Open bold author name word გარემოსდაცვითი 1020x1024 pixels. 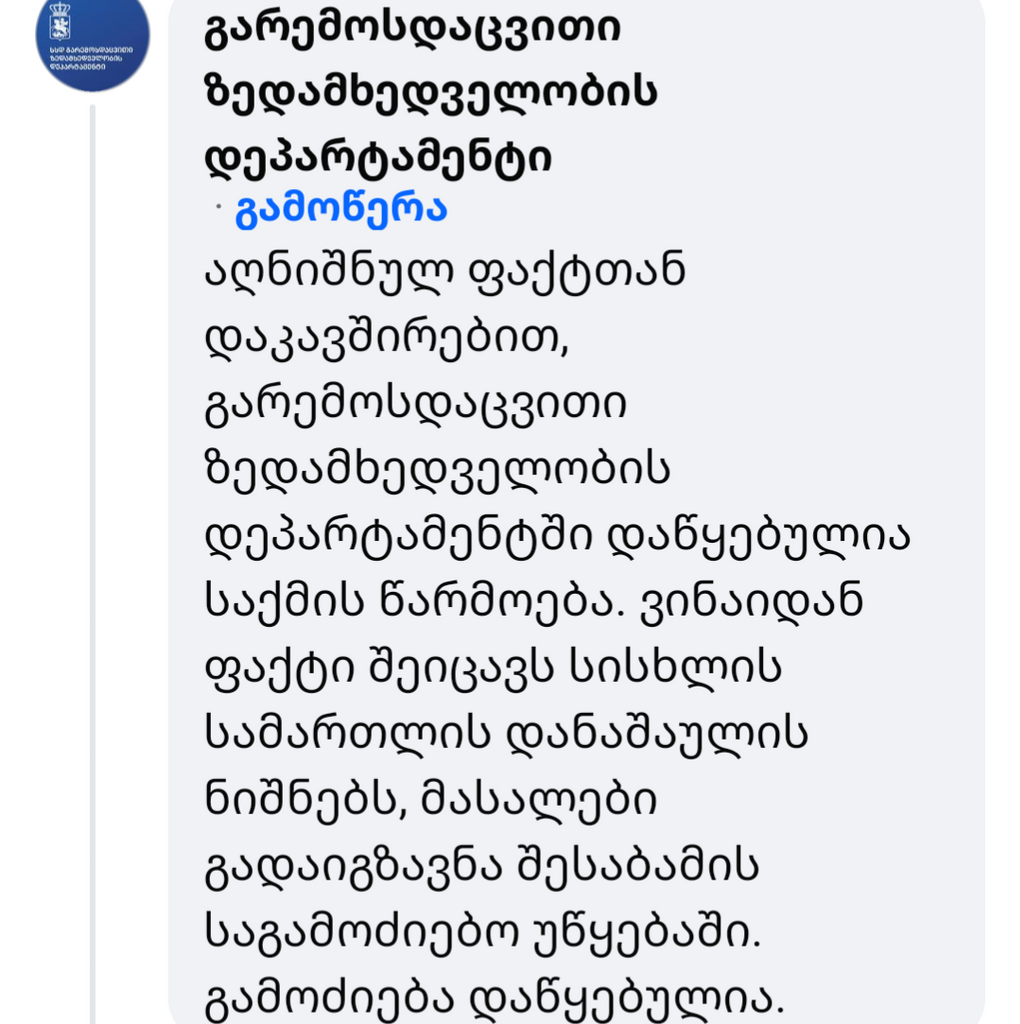click(x=412, y=28)
